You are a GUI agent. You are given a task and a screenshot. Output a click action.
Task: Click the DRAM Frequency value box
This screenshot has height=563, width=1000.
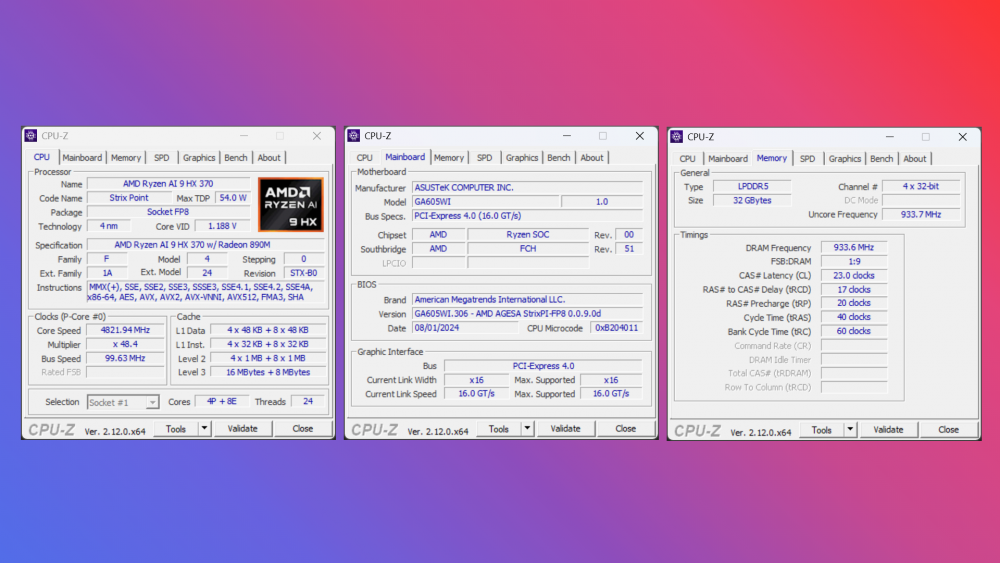tap(853, 248)
